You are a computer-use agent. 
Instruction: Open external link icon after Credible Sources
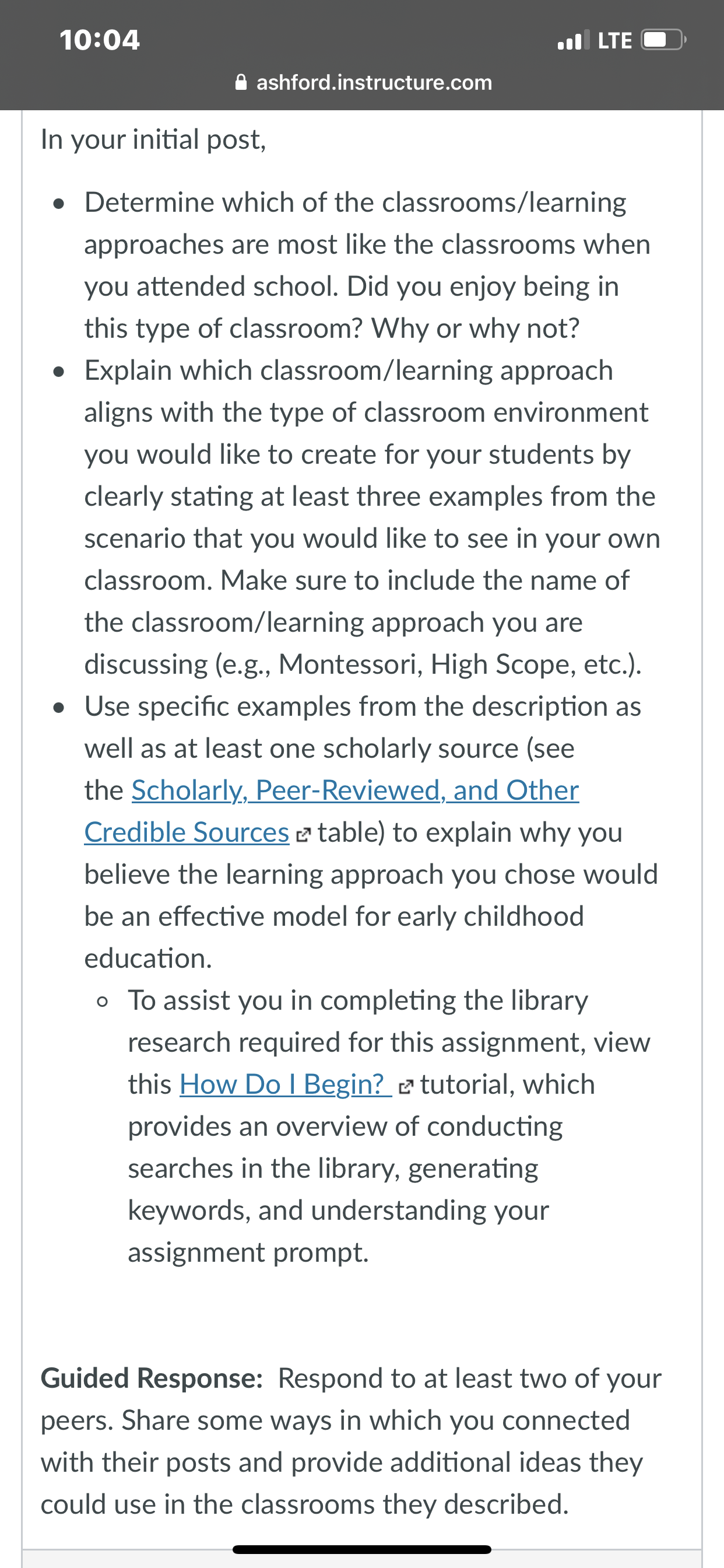(303, 835)
